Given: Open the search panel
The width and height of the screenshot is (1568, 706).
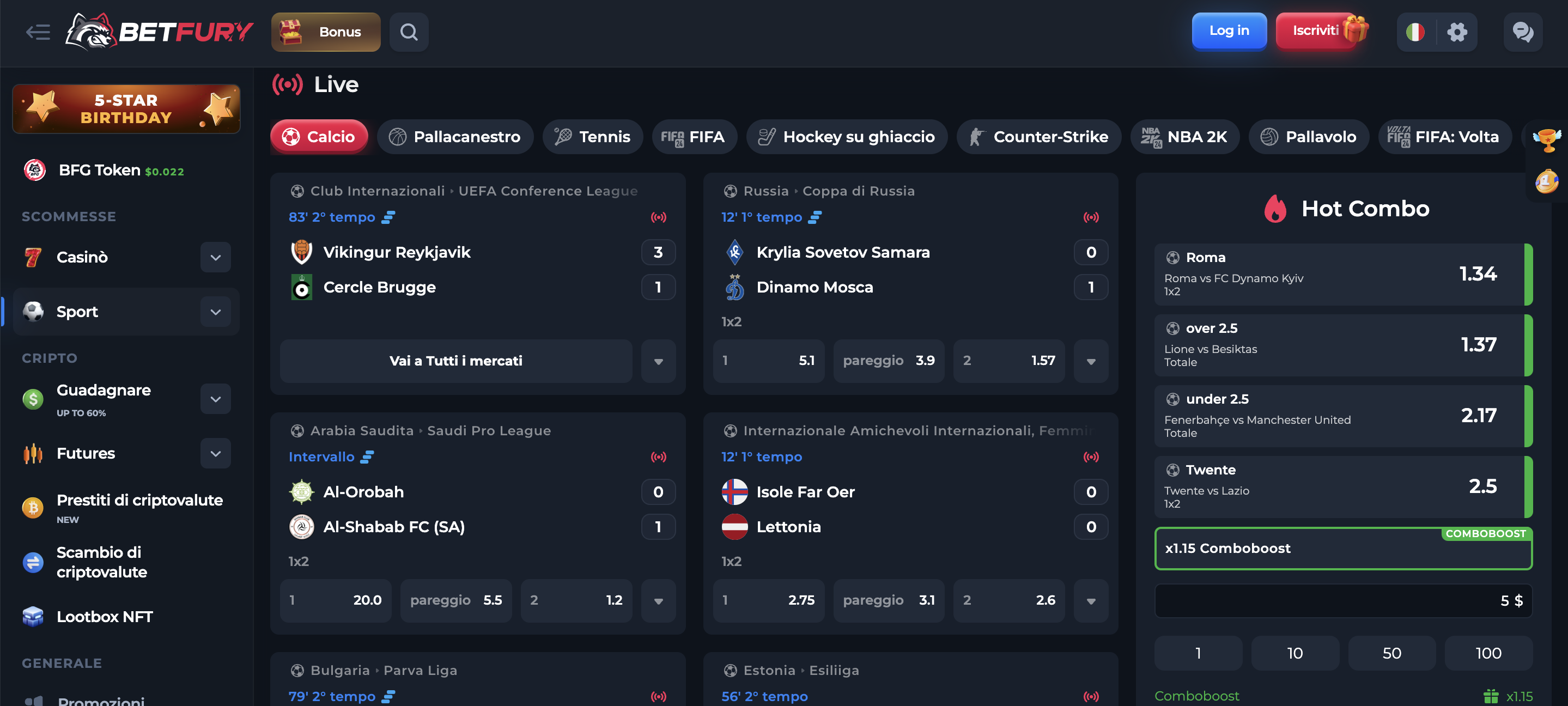Looking at the screenshot, I should click(409, 32).
